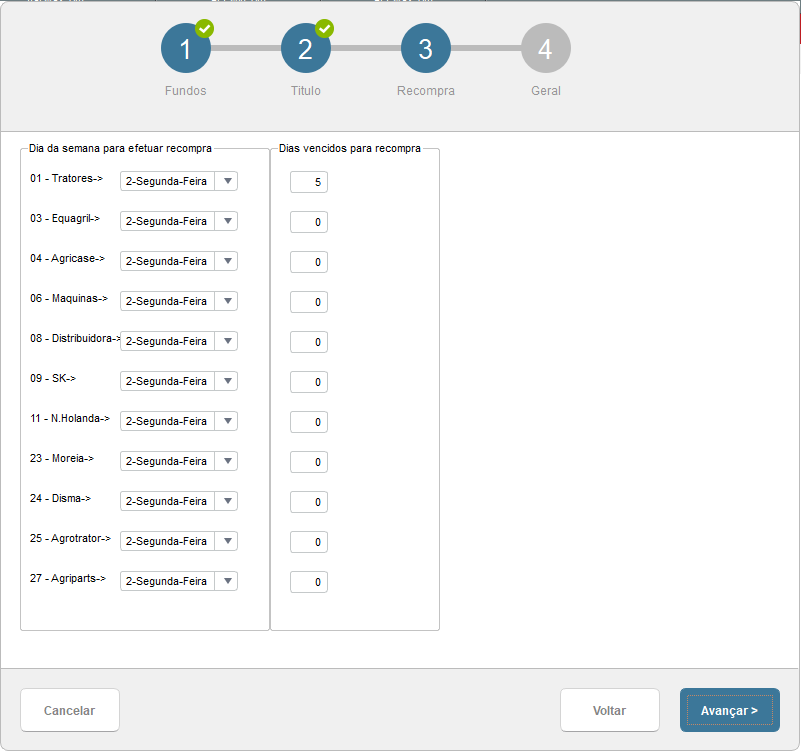
Task: Click the Avançar button
Action: coord(729,710)
